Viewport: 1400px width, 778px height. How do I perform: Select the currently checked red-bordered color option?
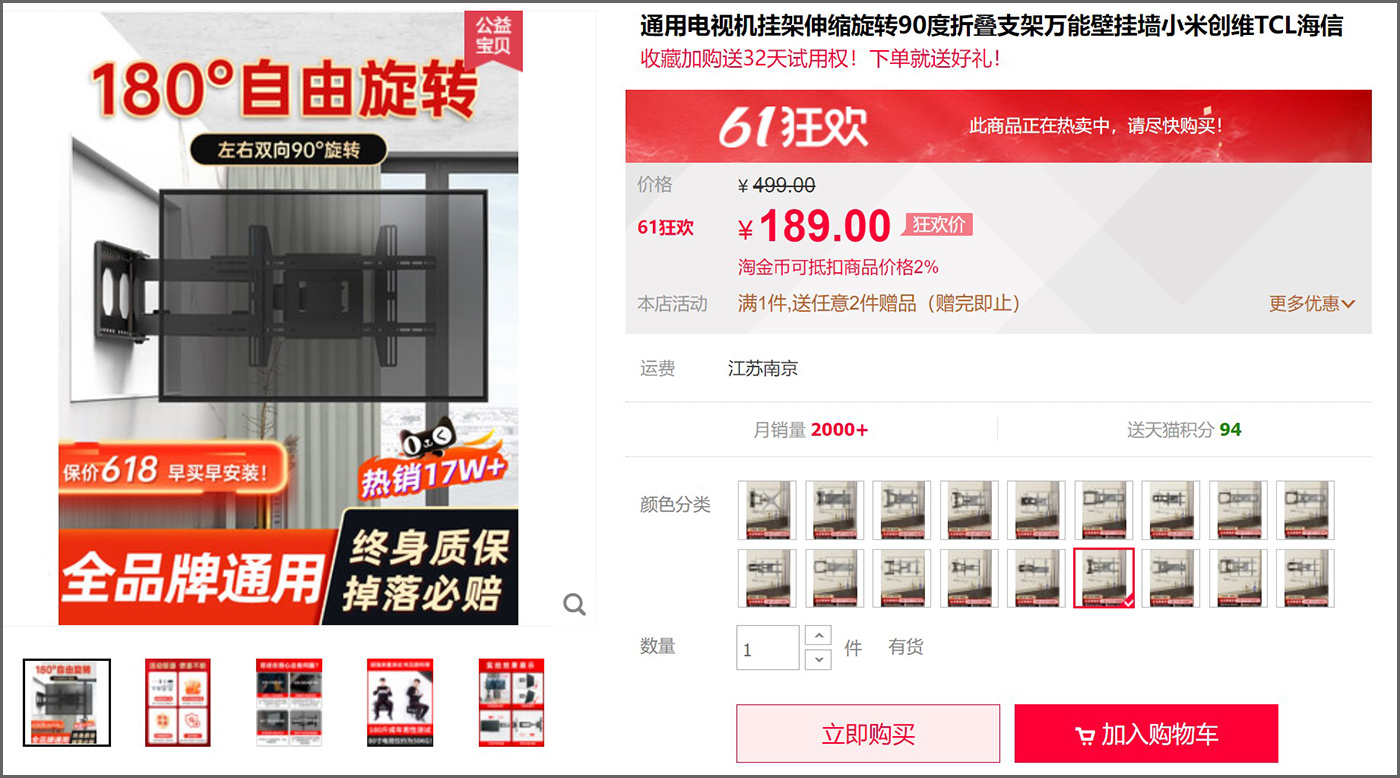click(1104, 578)
